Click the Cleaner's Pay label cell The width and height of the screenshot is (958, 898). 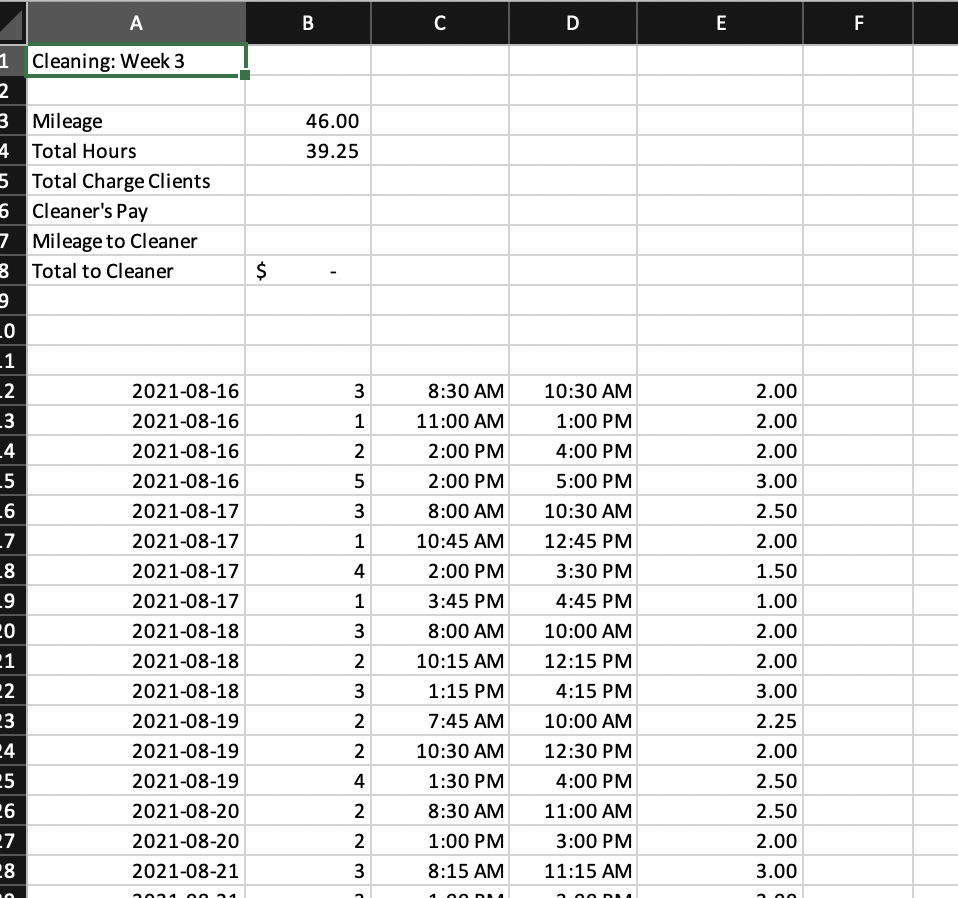pos(136,211)
